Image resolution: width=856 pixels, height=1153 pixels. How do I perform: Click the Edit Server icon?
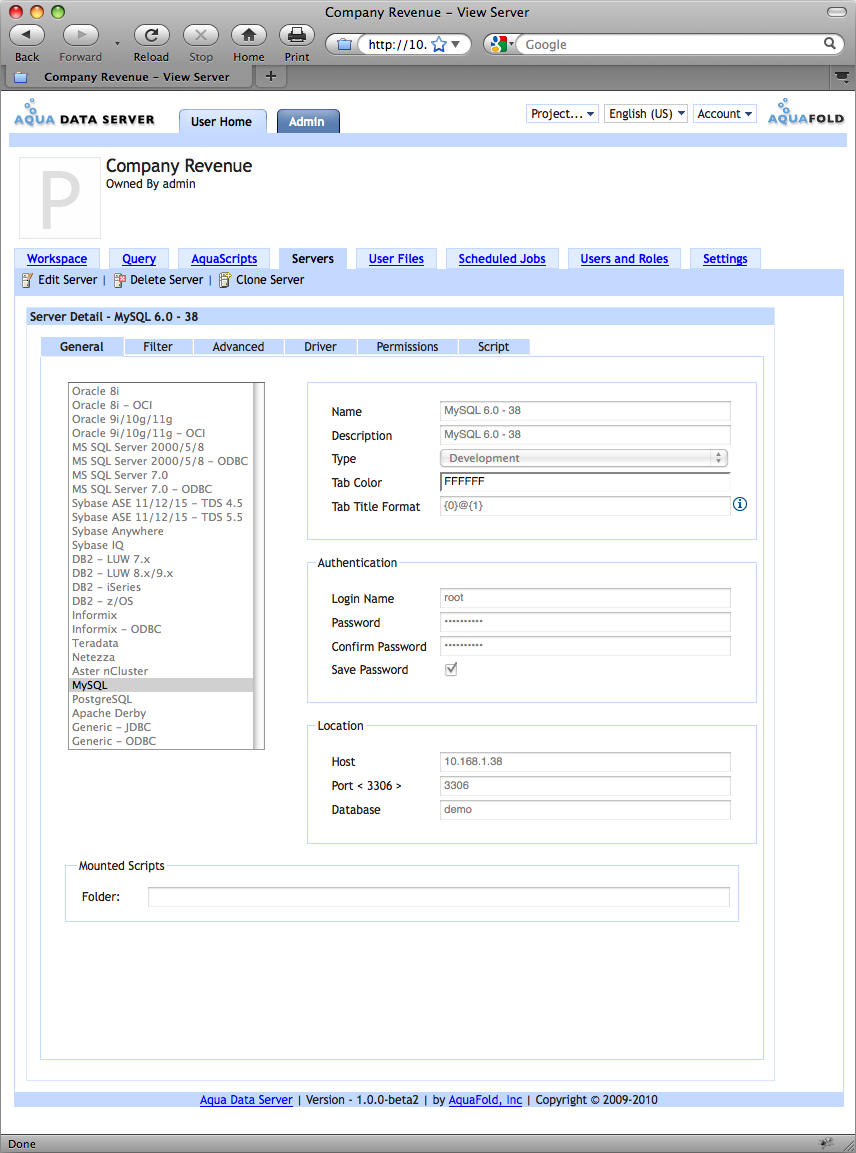(x=27, y=280)
